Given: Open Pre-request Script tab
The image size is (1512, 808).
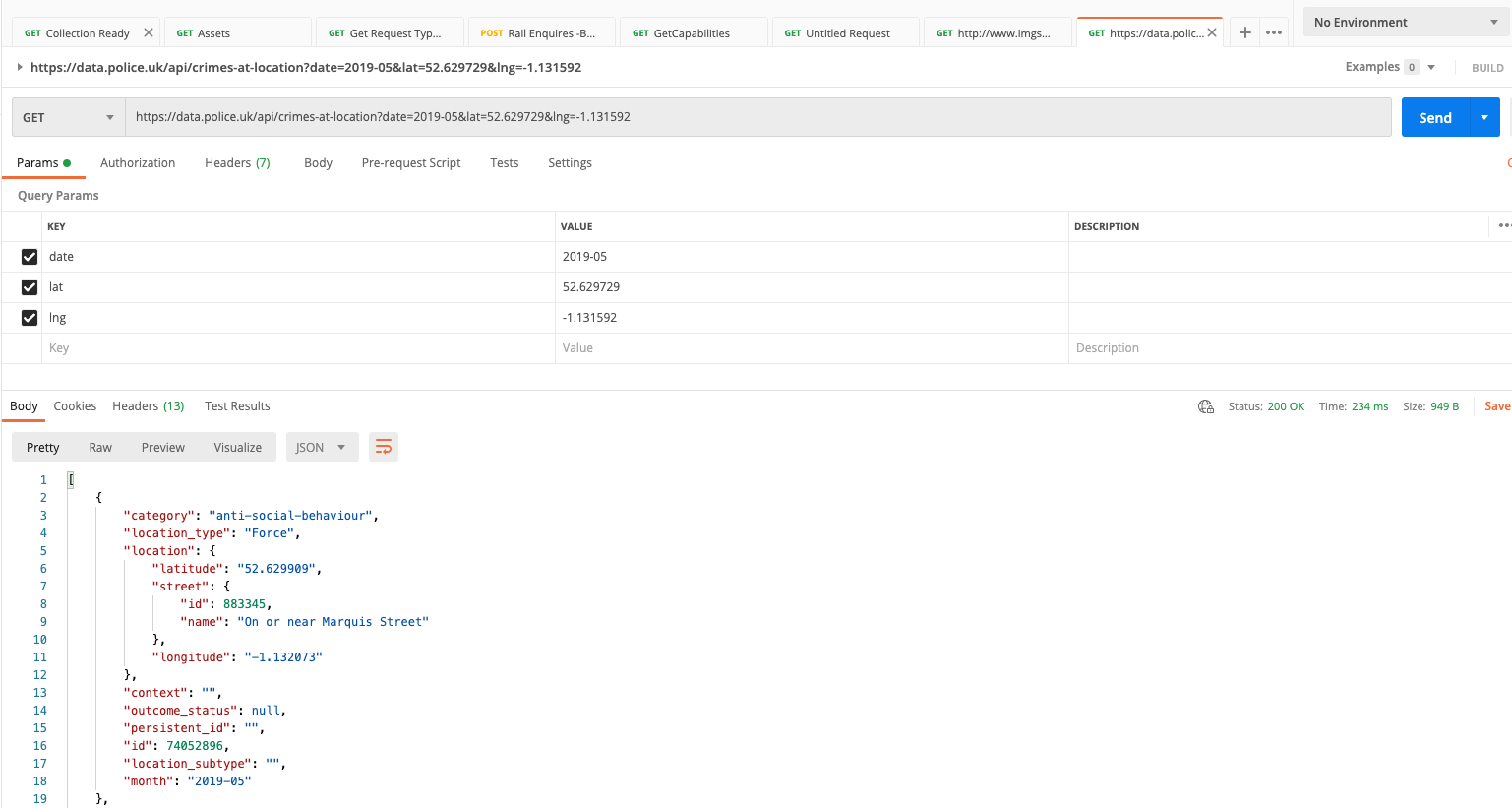Looking at the screenshot, I should pos(411,163).
